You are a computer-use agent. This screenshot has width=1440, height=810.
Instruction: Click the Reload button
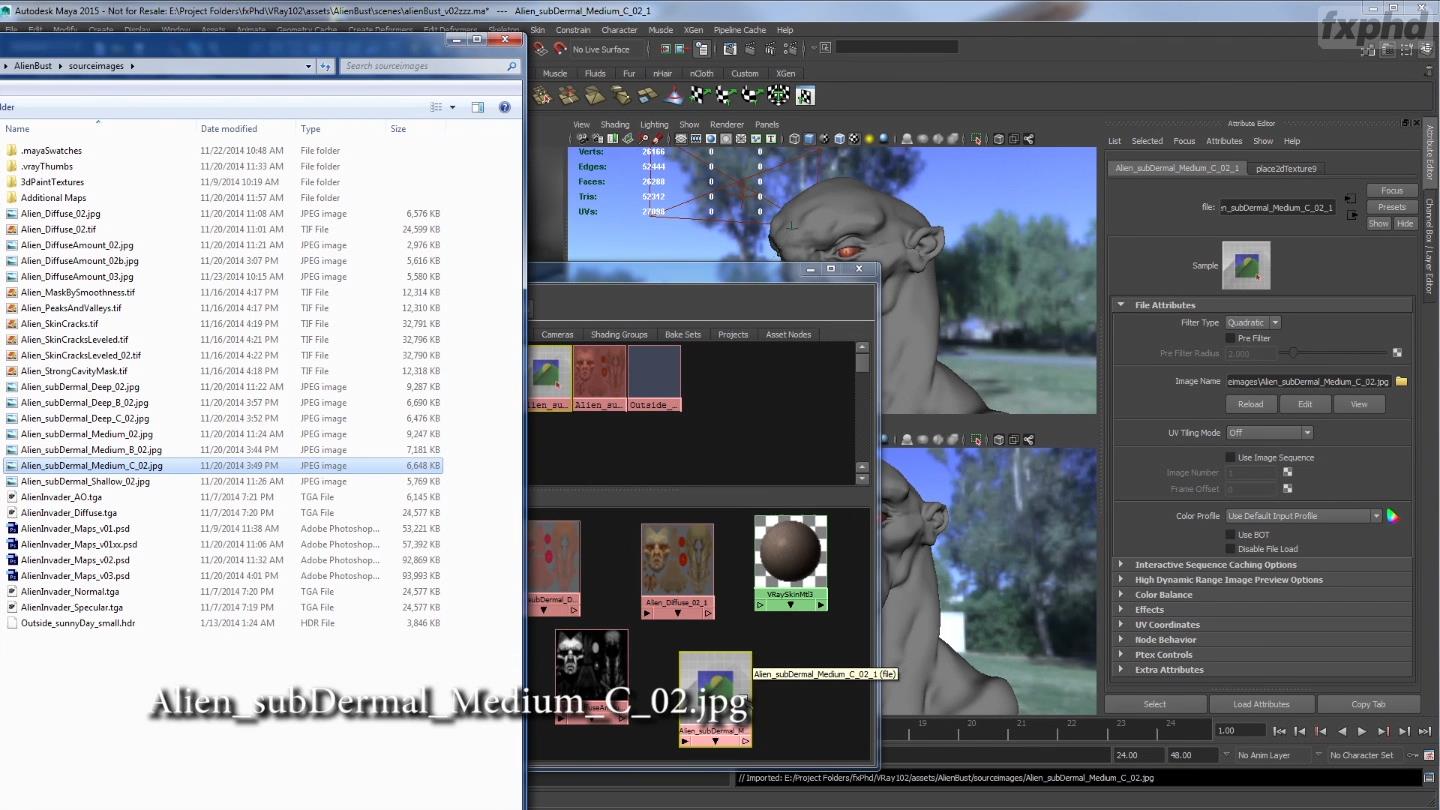pyautogui.click(x=1250, y=404)
